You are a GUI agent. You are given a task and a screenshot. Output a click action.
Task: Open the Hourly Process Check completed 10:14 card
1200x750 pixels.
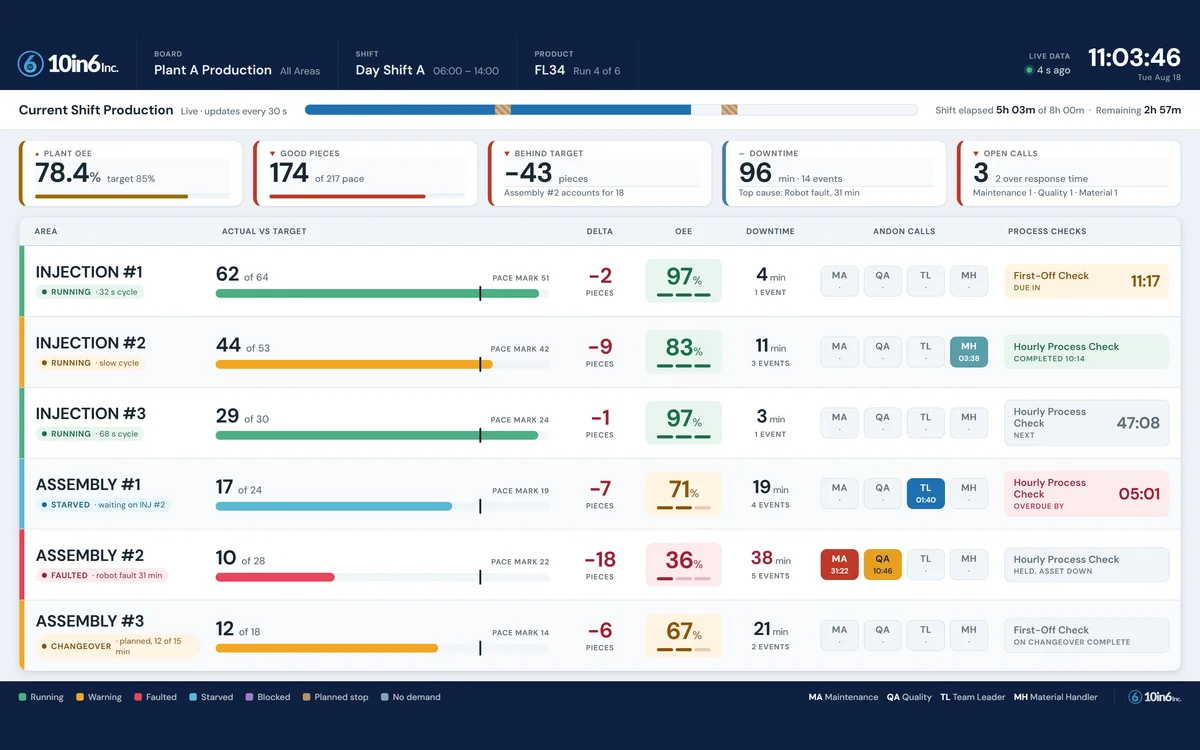click(x=1086, y=352)
